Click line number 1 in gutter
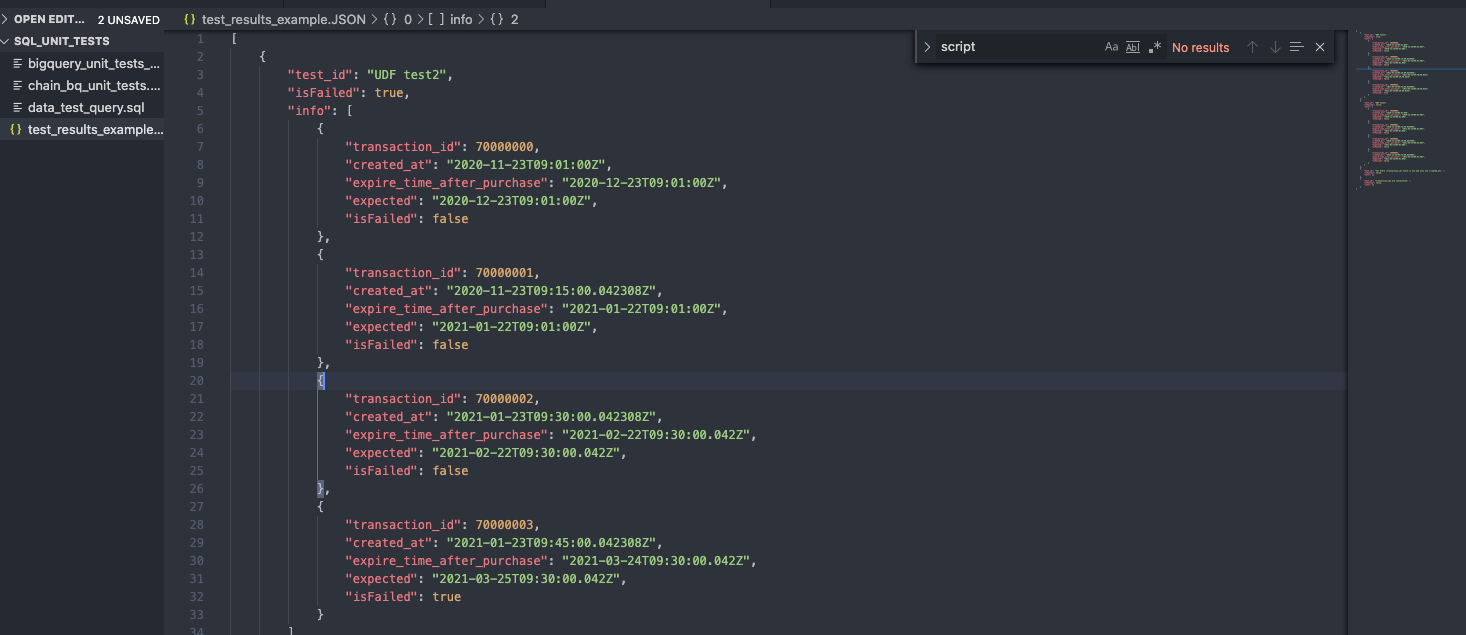Image resolution: width=1466 pixels, height=635 pixels. (x=200, y=39)
